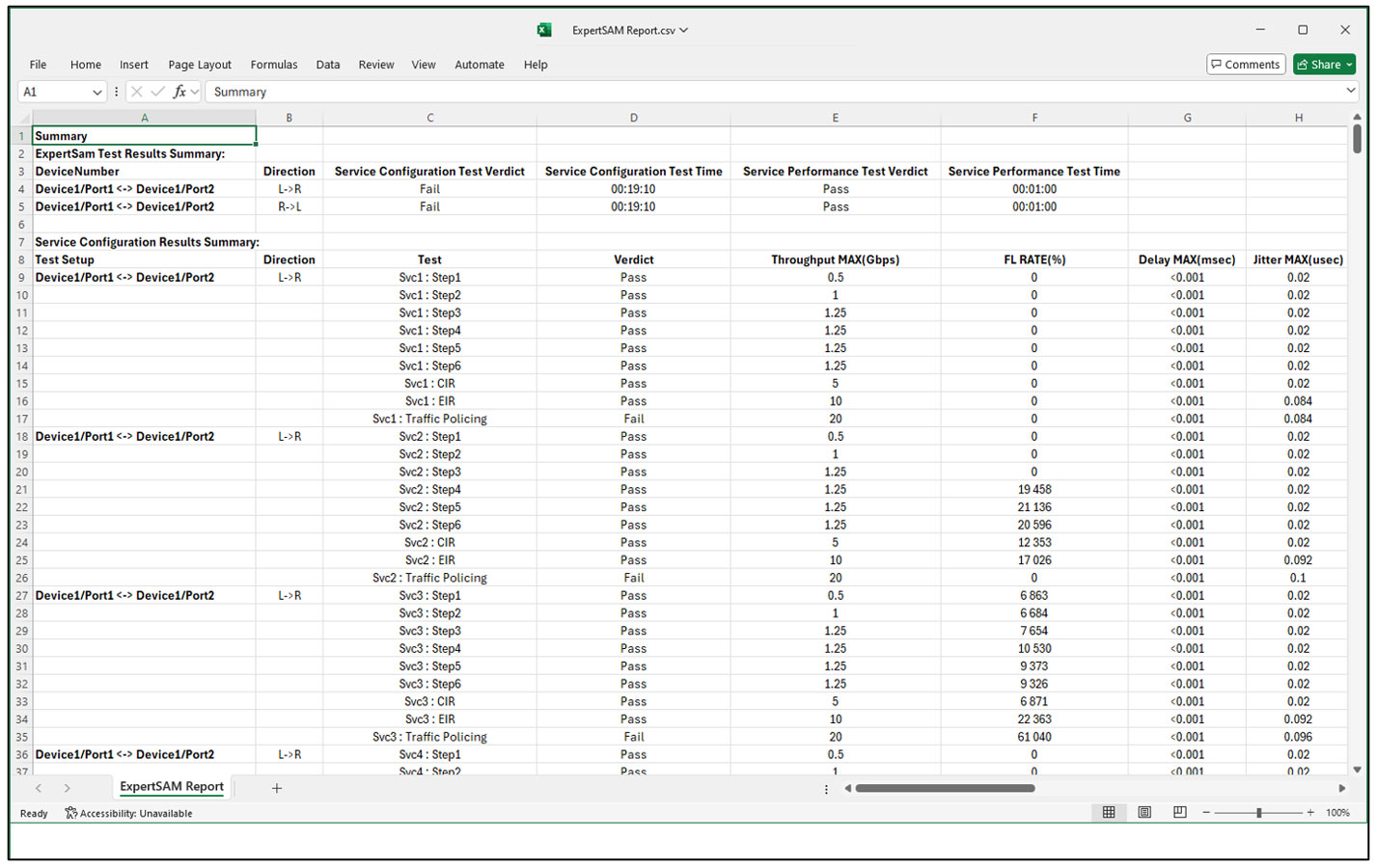Click the 'Svc1 : Traffic Policing' cell
The width and height of the screenshot is (1377, 868).
pyautogui.click(x=429, y=419)
